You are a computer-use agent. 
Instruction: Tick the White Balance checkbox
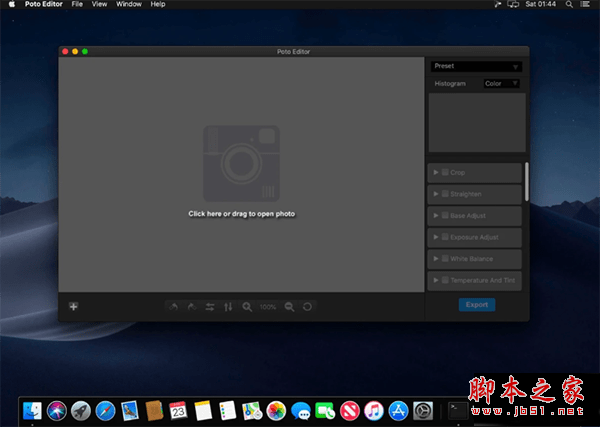click(445, 260)
